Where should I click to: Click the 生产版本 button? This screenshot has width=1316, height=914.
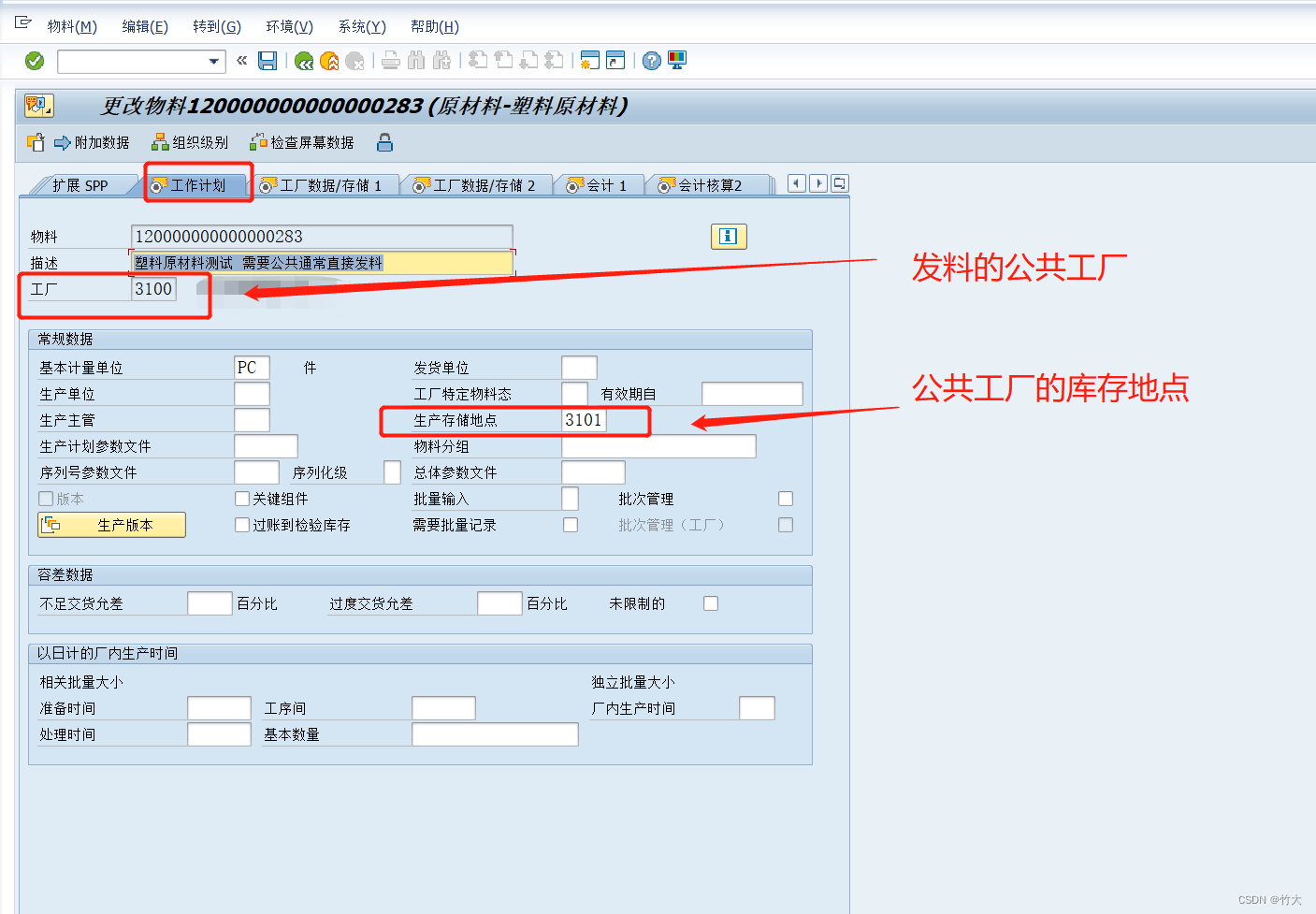point(111,525)
